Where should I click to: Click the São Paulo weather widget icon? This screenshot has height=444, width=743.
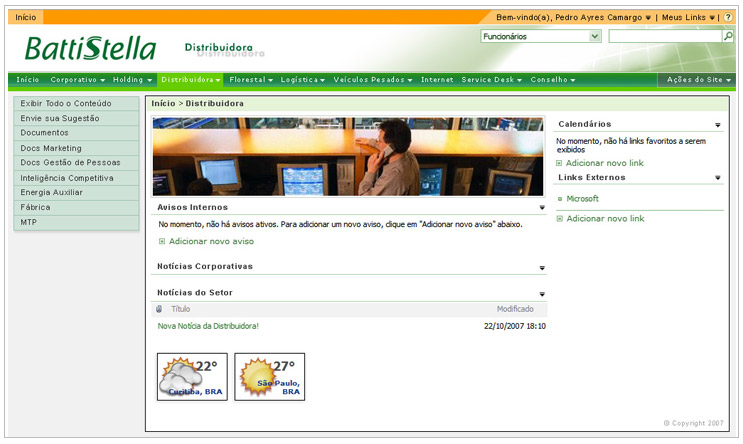coord(270,377)
